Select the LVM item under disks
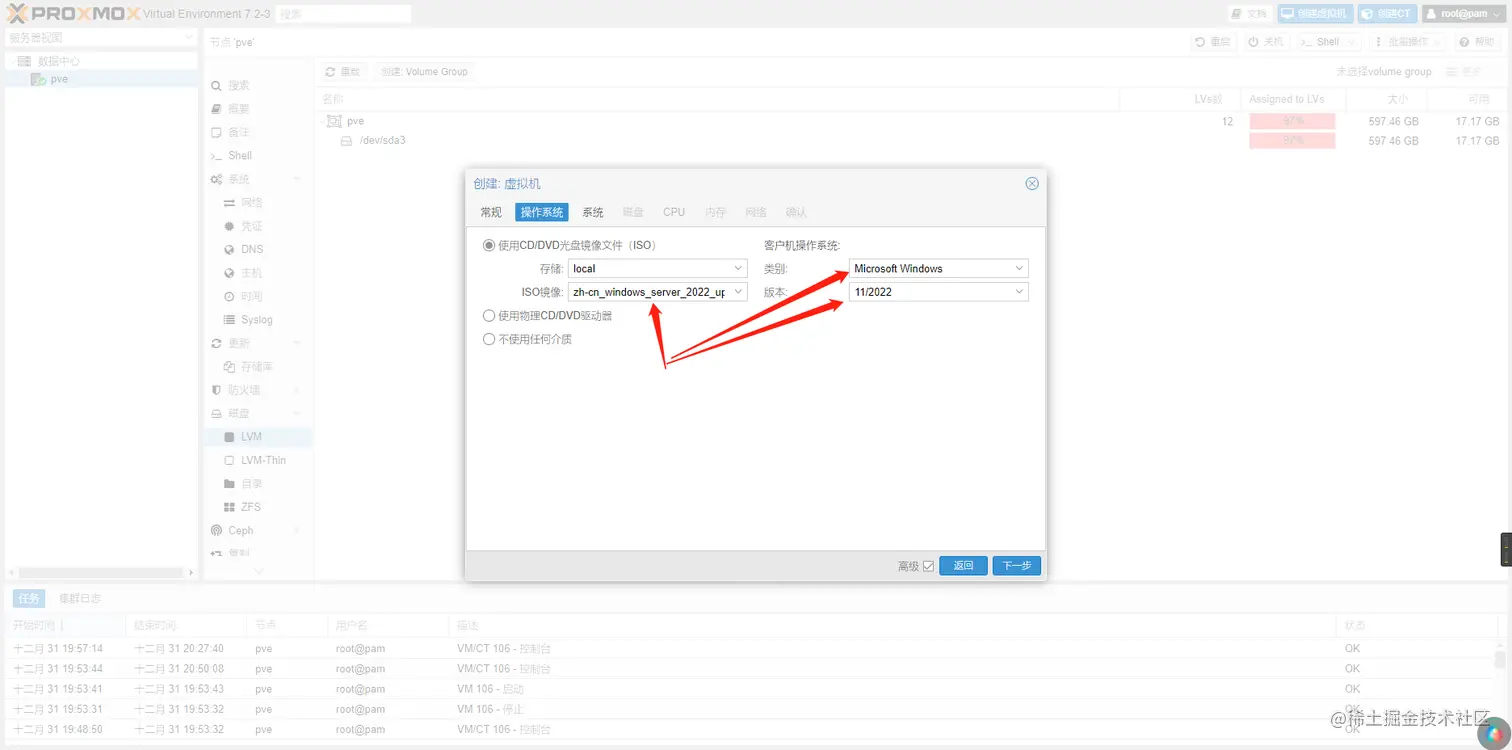The image size is (1512, 750). [257, 437]
